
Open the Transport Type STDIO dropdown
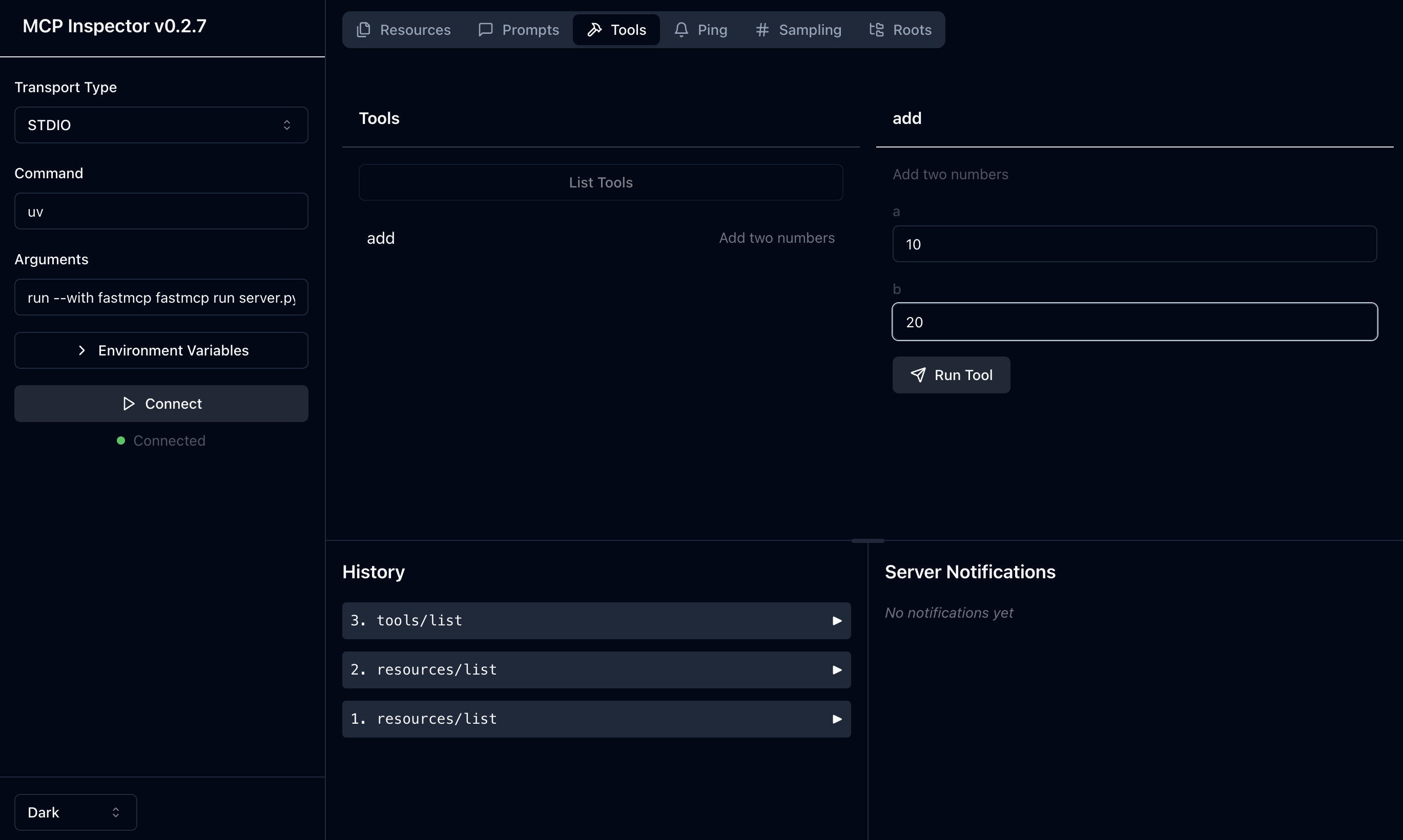(161, 125)
